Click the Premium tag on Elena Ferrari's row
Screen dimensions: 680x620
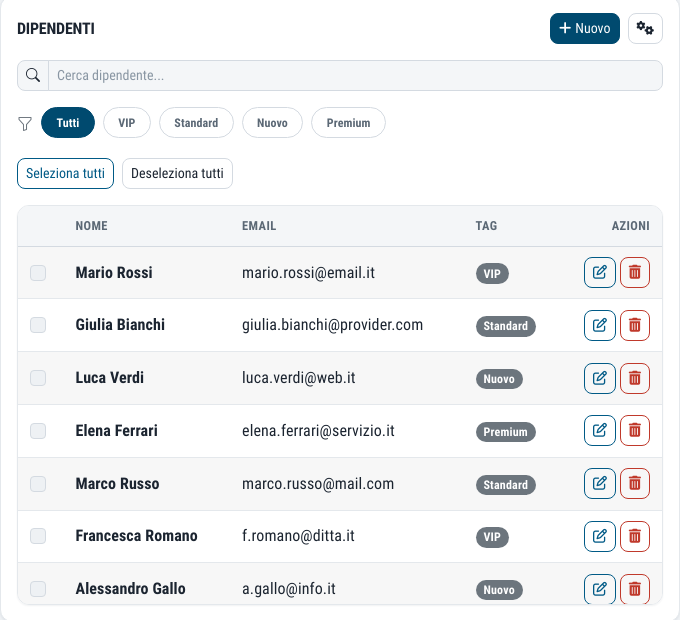tap(506, 432)
